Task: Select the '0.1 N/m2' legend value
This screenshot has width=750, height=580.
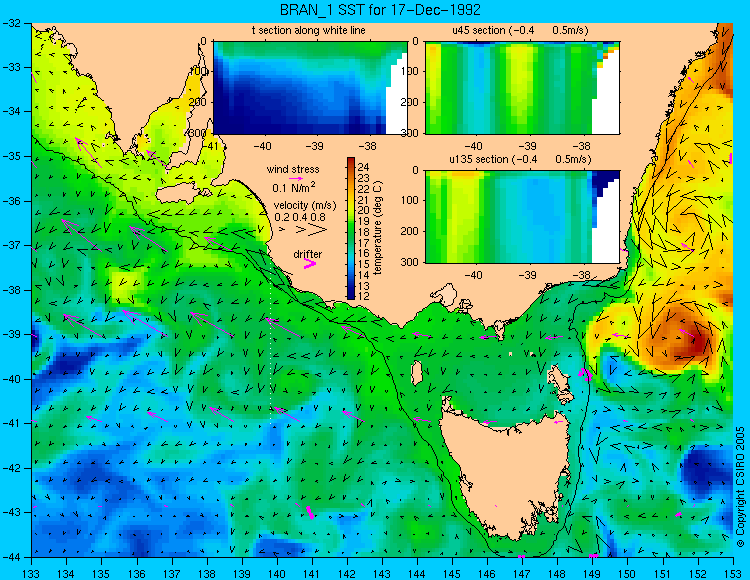Action: coord(294,187)
